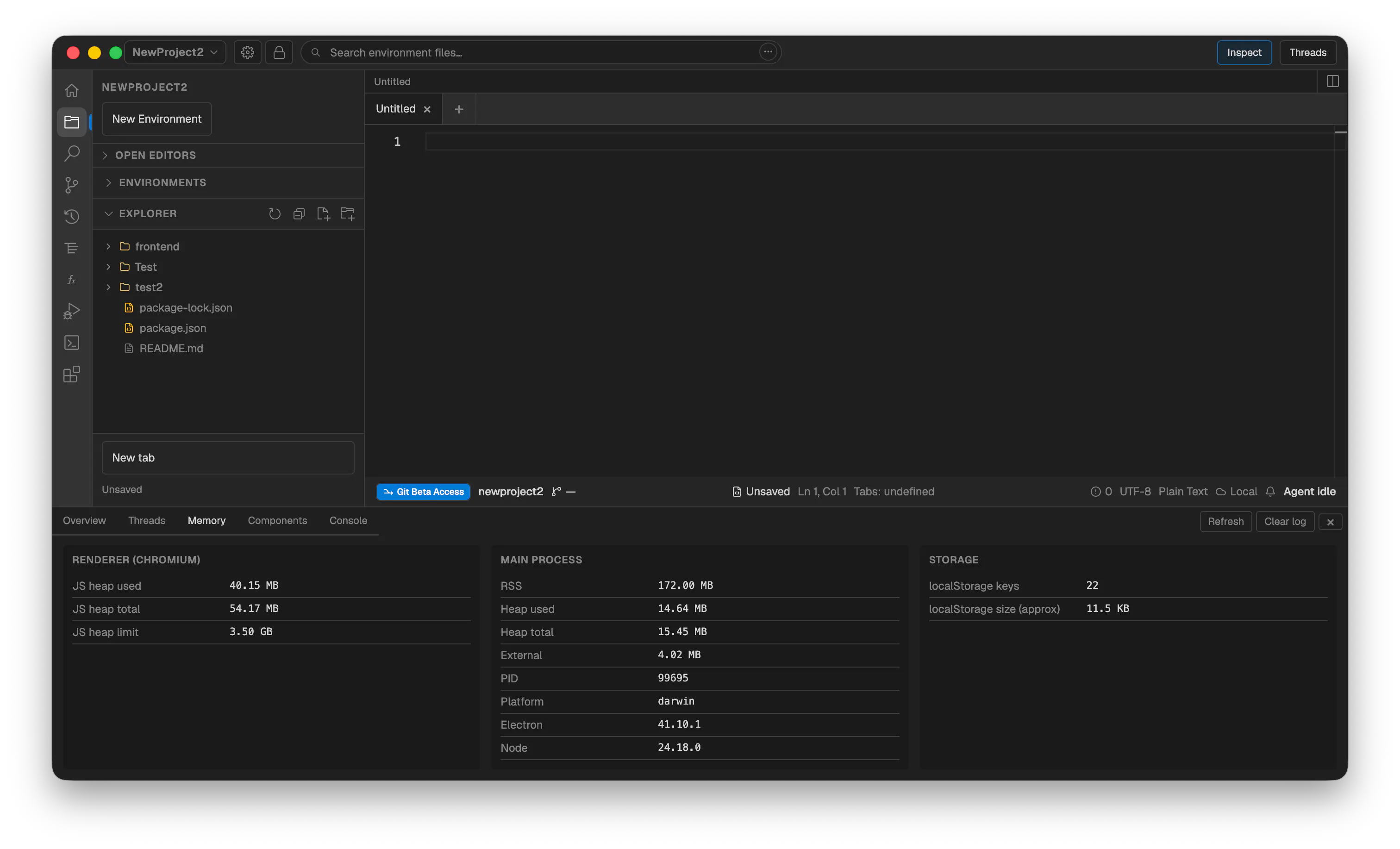This screenshot has height=849, width=1400.
Task: Create a new file in Explorer
Action: point(323,214)
